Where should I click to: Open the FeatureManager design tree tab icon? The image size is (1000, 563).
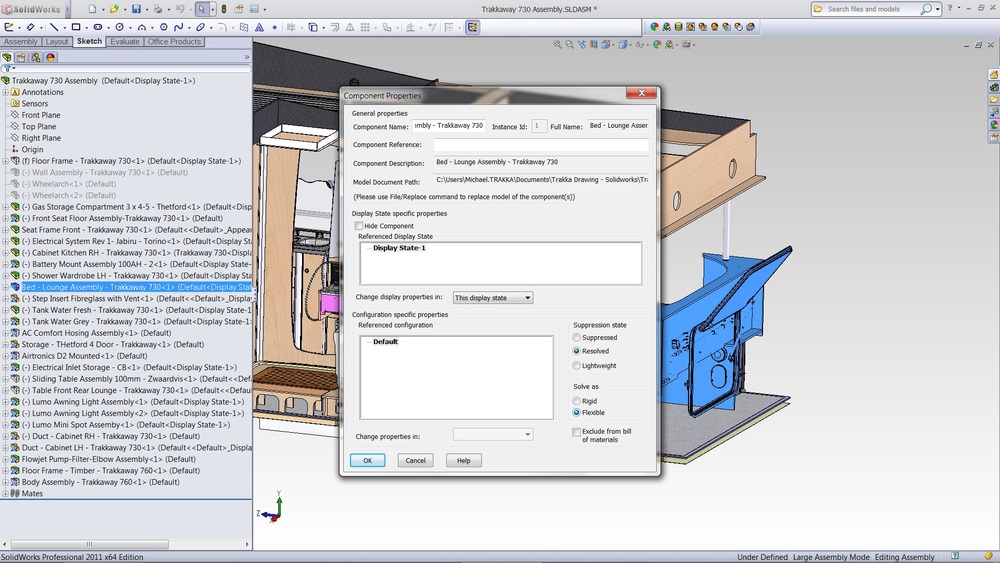tap(8, 57)
